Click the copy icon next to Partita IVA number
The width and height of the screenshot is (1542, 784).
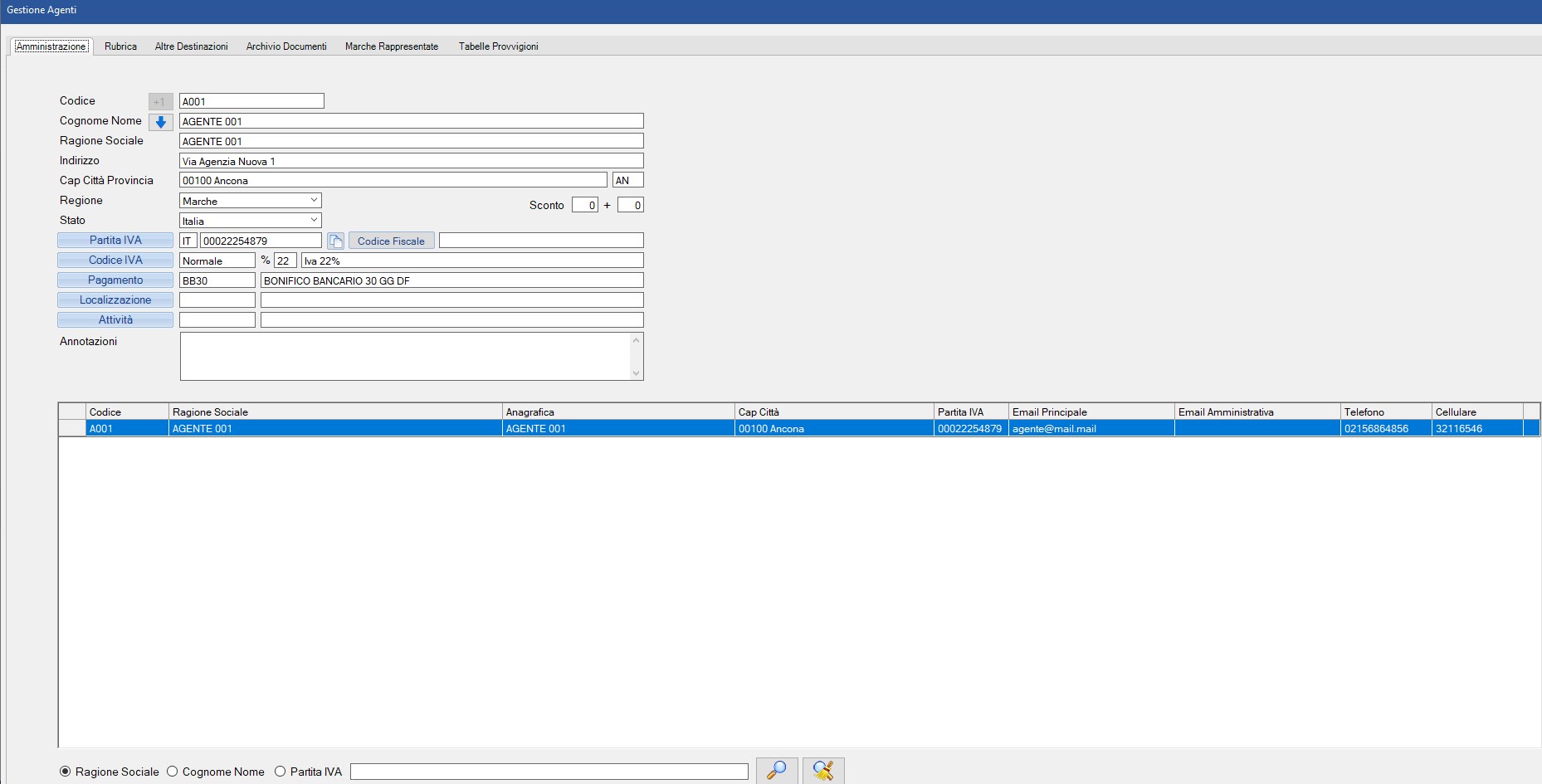click(x=335, y=241)
